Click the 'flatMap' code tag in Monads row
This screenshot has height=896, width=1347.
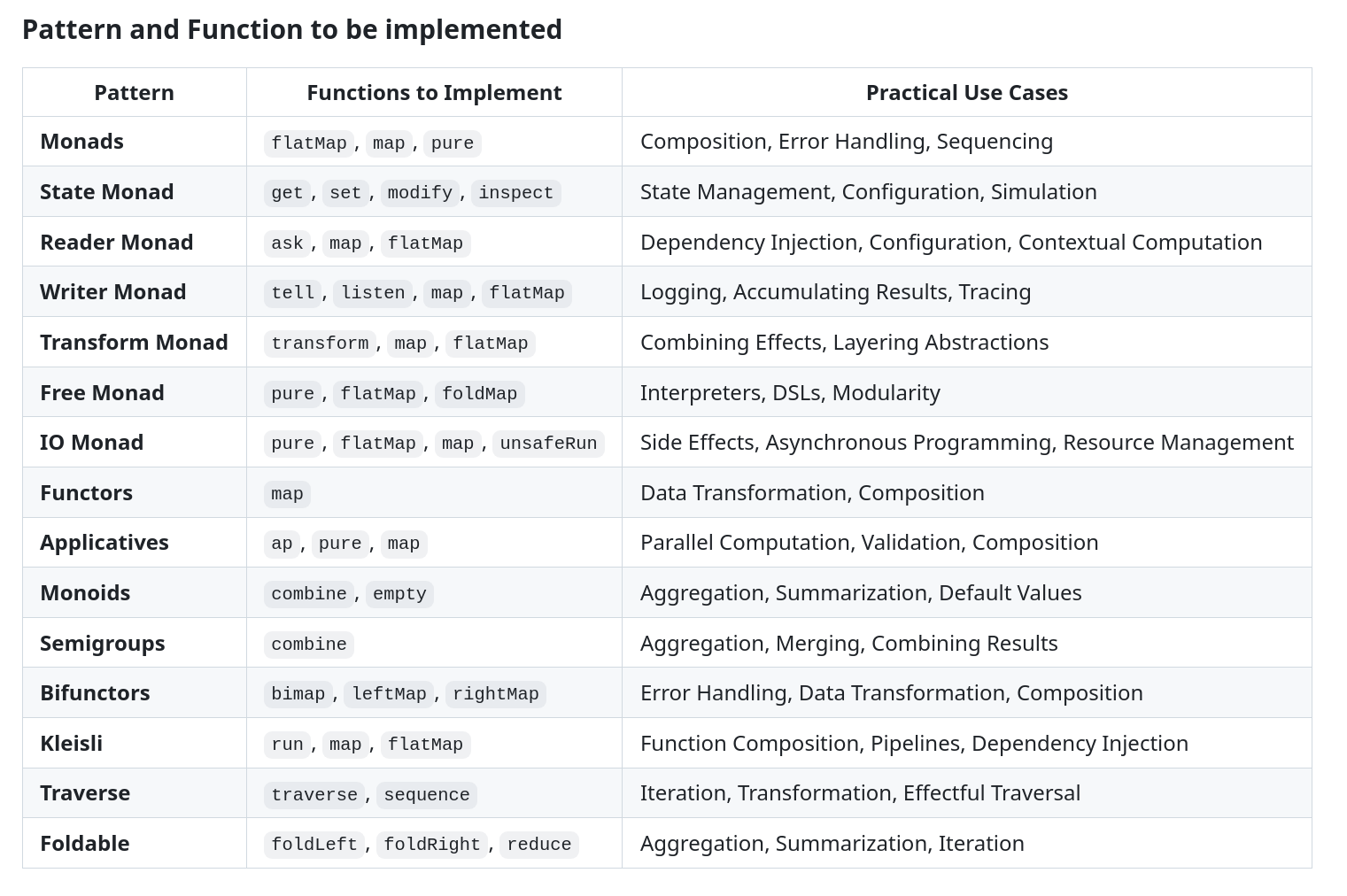pos(309,143)
